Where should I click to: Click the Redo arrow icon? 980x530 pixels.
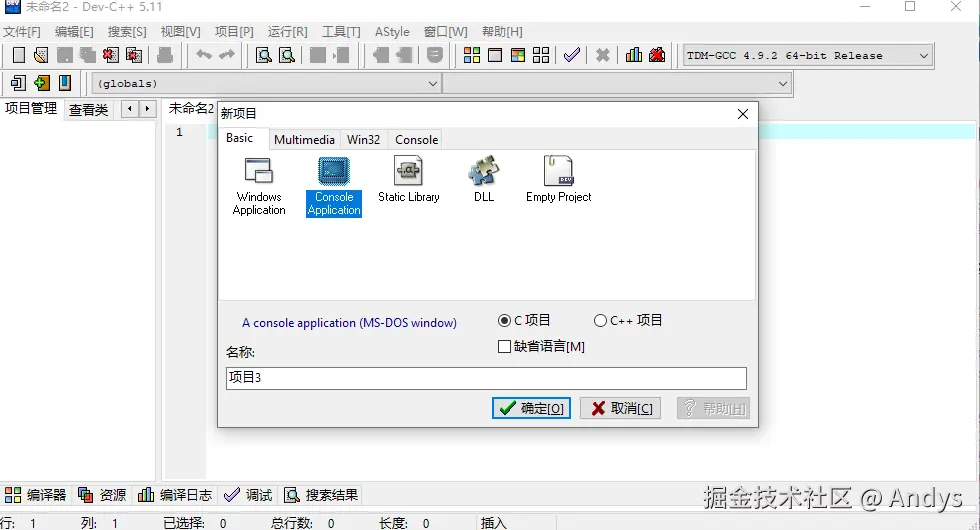pyautogui.click(x=227, y=55)
